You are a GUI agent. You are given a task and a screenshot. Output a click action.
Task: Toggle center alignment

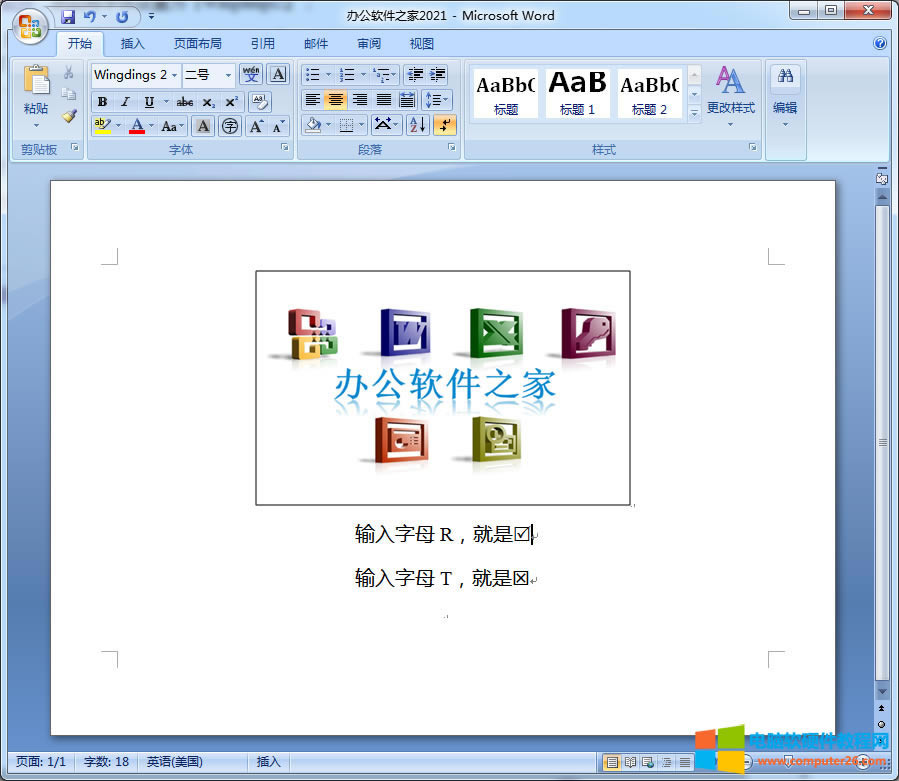point(336,100)
